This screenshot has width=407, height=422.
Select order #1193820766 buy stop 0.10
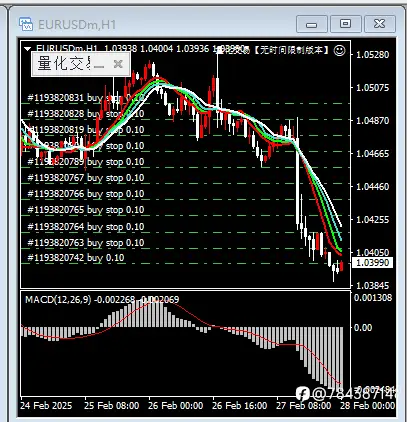86,194
